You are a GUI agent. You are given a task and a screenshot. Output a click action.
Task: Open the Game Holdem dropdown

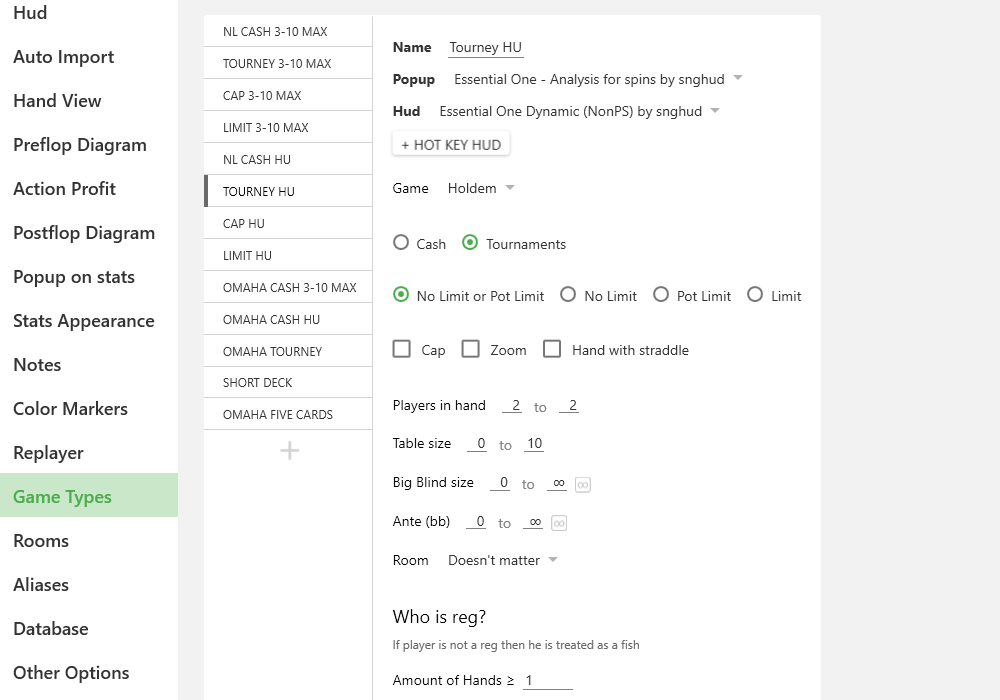tap(481, 188)
